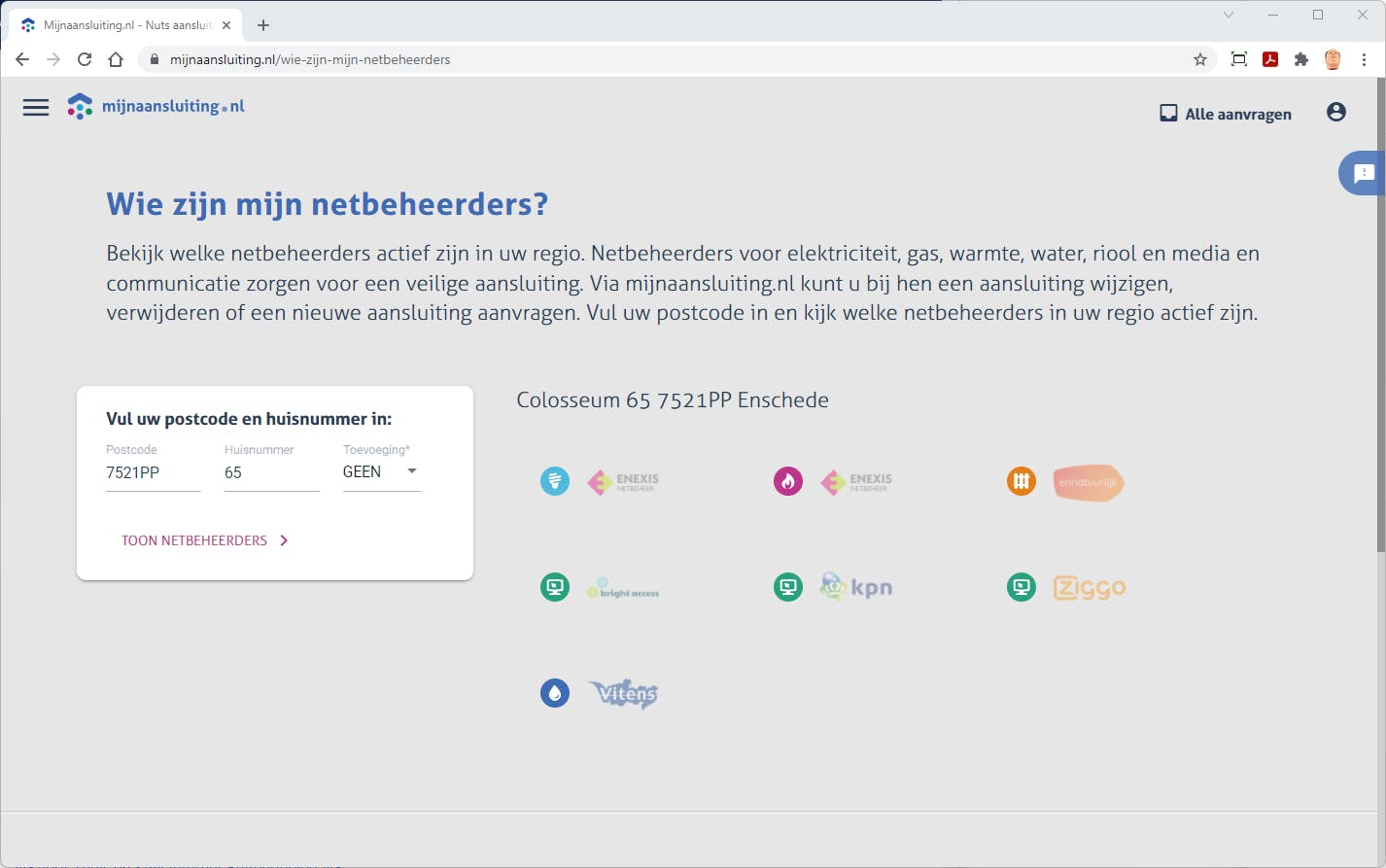This screenshot has height=868, width=1386.
Task: Go back to the previous page
Action: (x=22, y=59)
